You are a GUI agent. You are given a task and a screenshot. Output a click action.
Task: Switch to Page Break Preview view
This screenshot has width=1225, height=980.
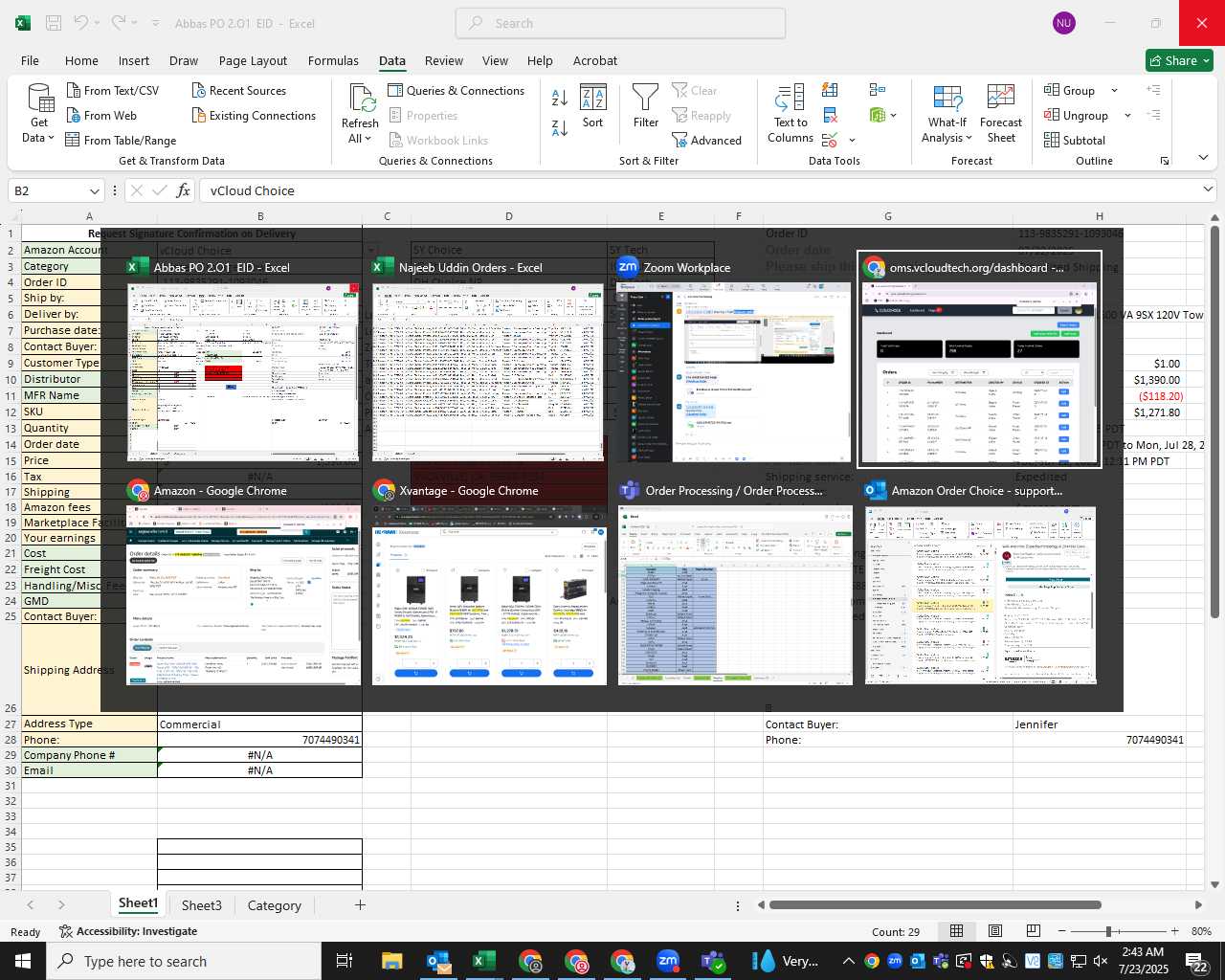click(1034, 931)
